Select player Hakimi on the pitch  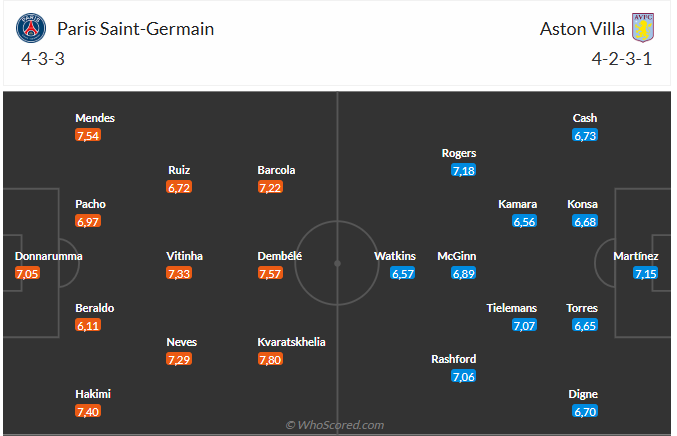pyautogui.click(x=92, y=394)
